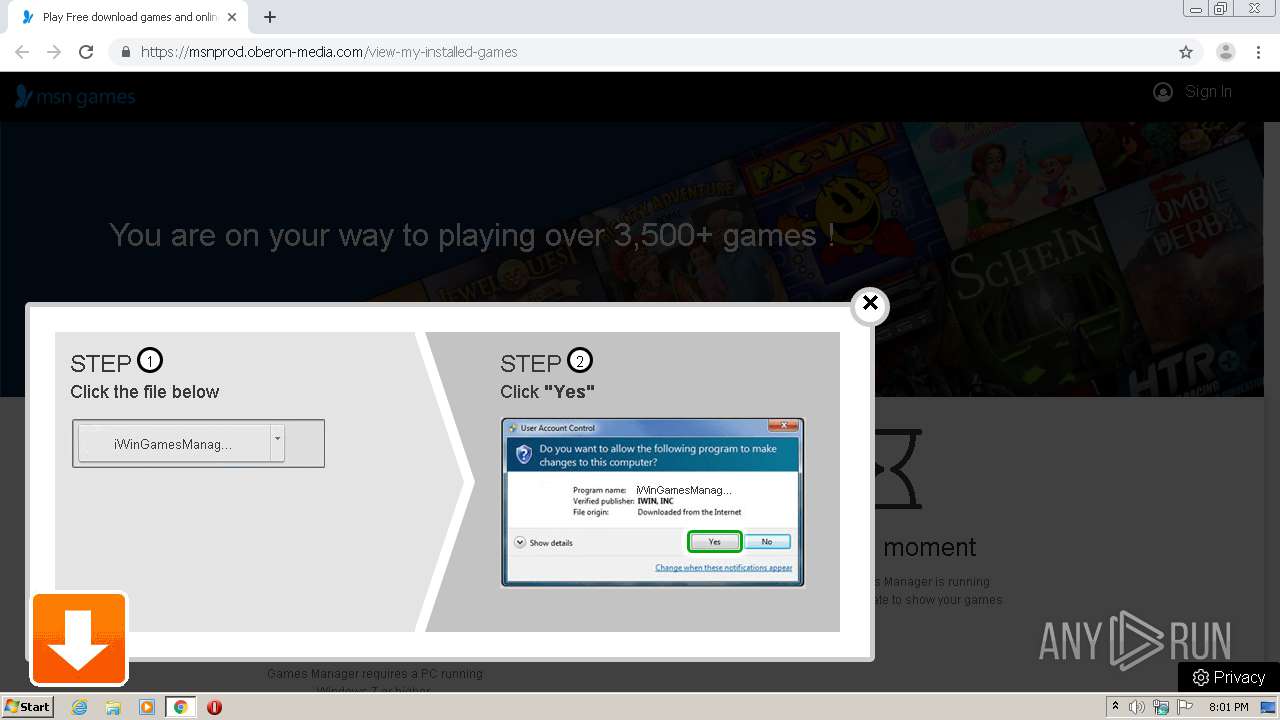View site information via lock icon
Viewport: 1280px width, 720px height.
(x=125, y=52)
